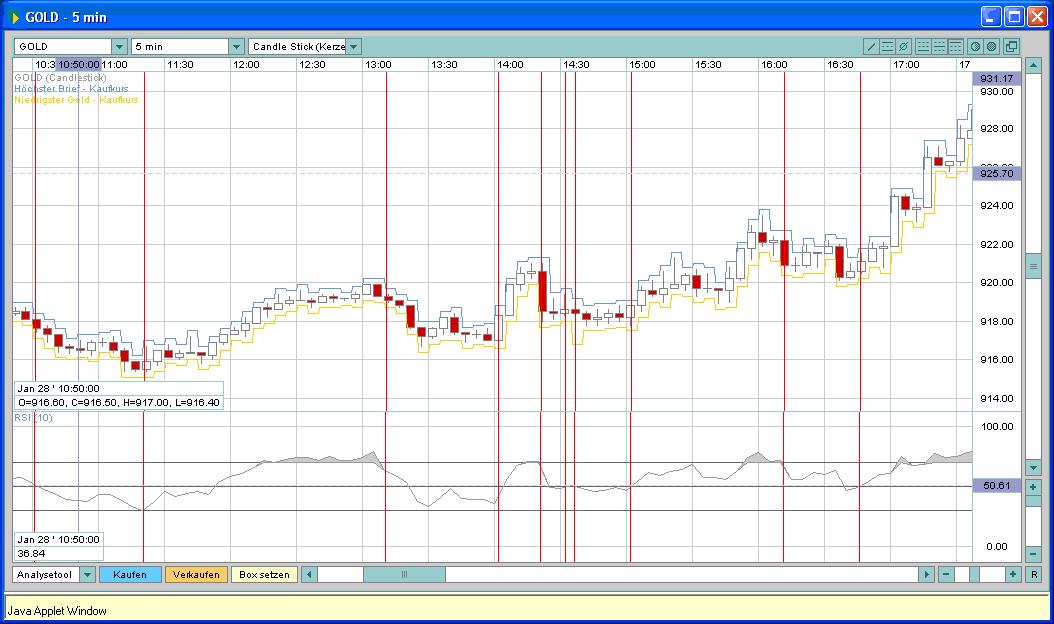This screenshot has height=624, width=1054.
Task: Click the vertical price scrollbar thumb
Action: [x=1033, y=266]
